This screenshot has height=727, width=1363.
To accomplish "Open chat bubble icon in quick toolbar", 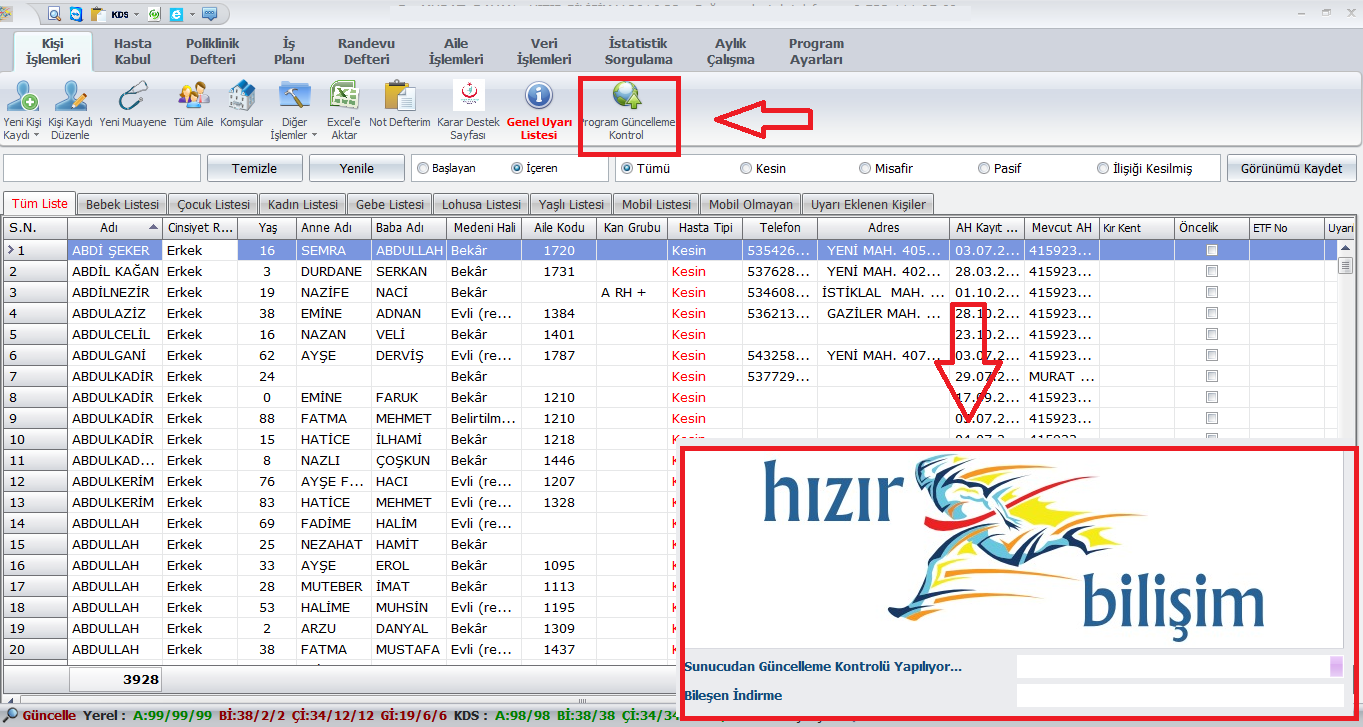I will pyautogui.click(x=209, y=14).
